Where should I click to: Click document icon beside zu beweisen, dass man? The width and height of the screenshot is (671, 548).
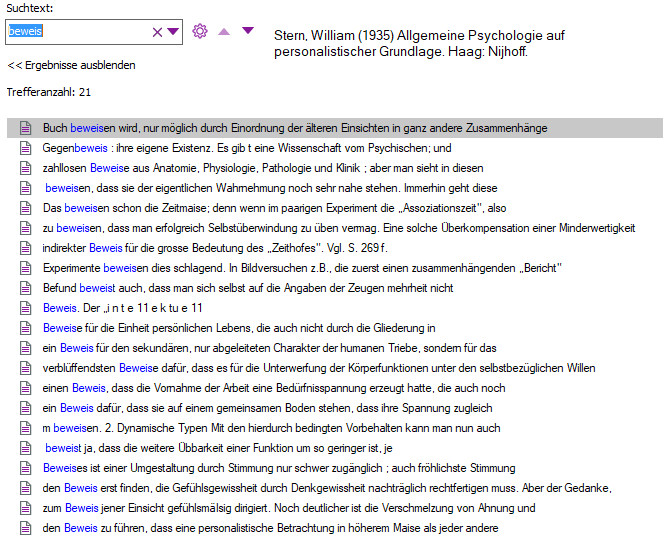click(x=26, y=228)
